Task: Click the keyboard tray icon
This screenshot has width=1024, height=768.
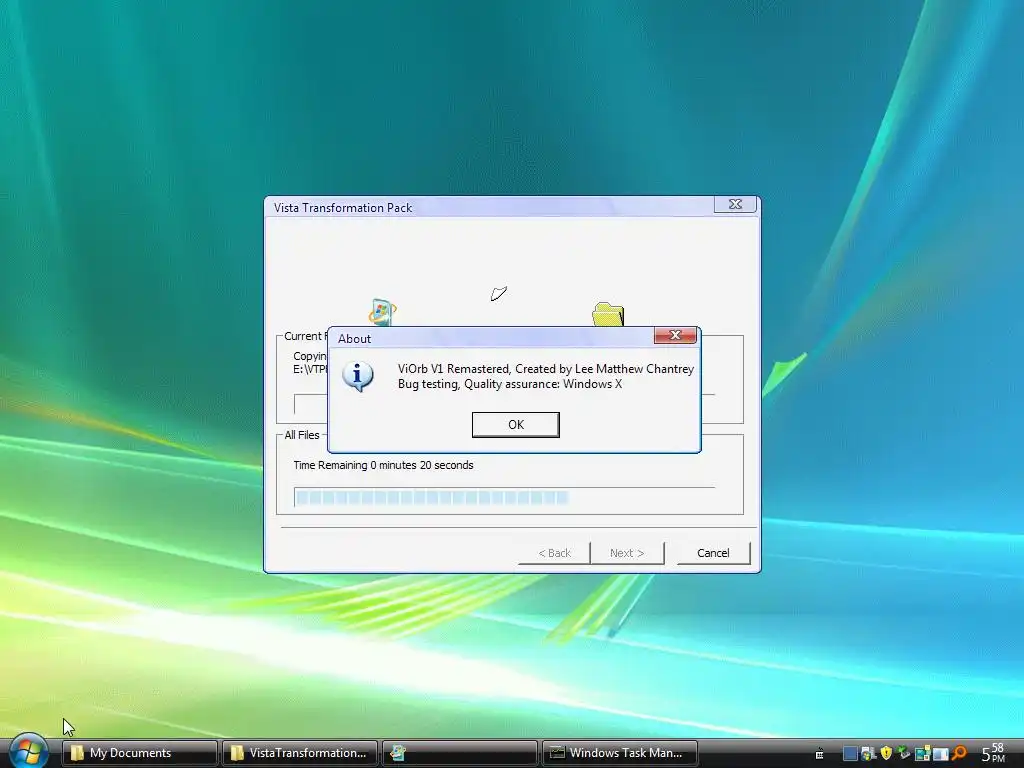Action: [820, 754]
